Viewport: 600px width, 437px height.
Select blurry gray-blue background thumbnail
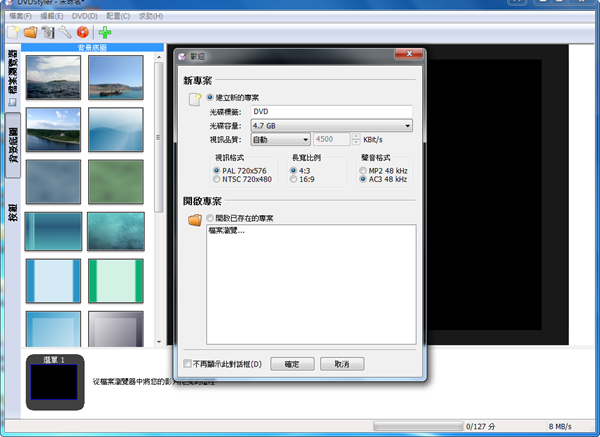(53, 182)
